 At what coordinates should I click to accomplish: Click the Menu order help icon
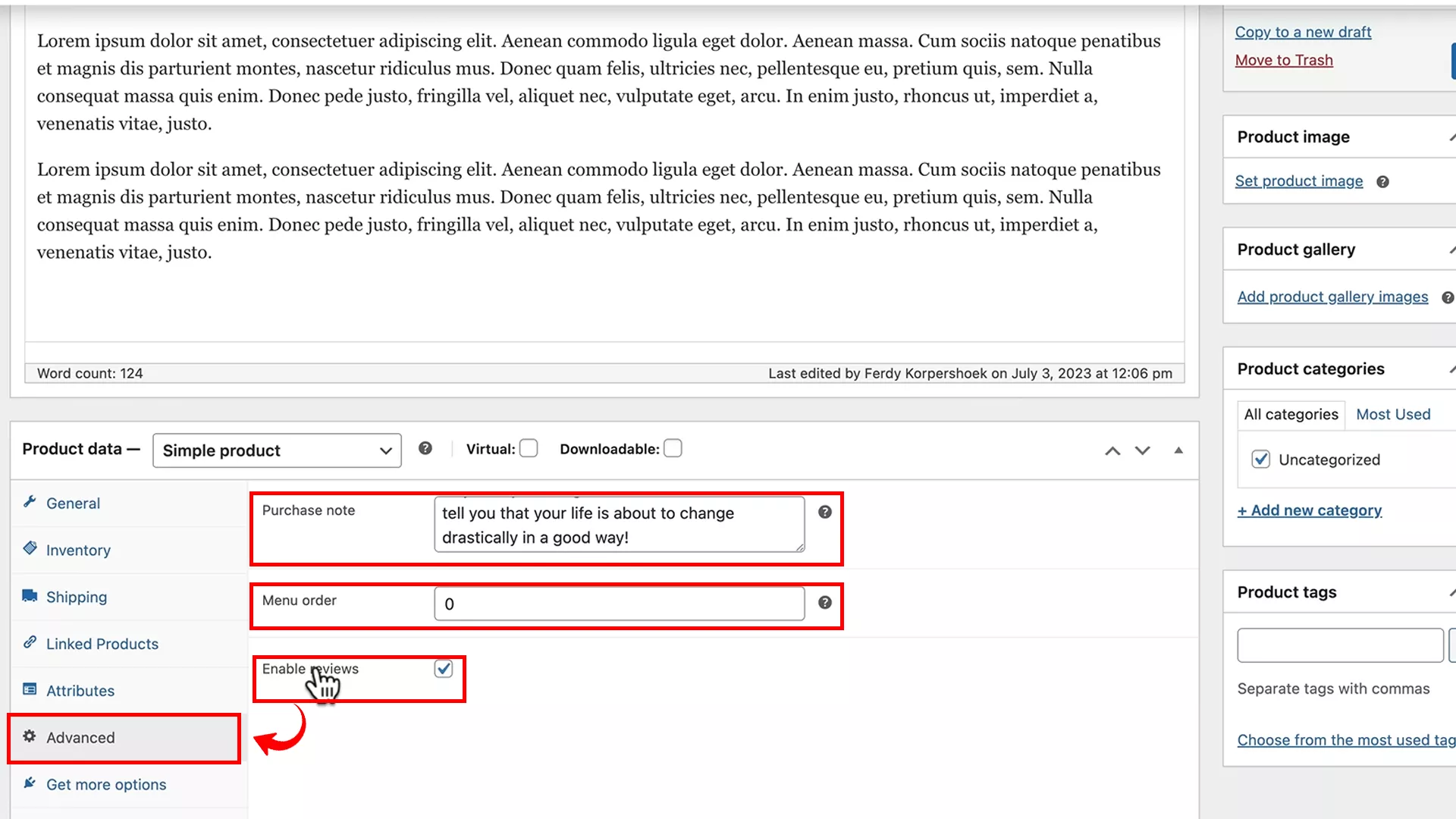point(825,603)
